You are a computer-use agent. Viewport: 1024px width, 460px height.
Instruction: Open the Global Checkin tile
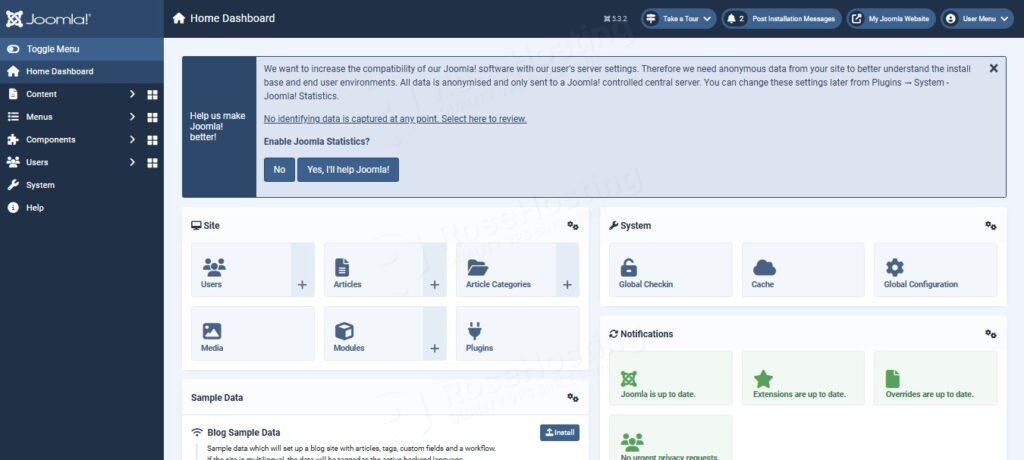[671, 270]
